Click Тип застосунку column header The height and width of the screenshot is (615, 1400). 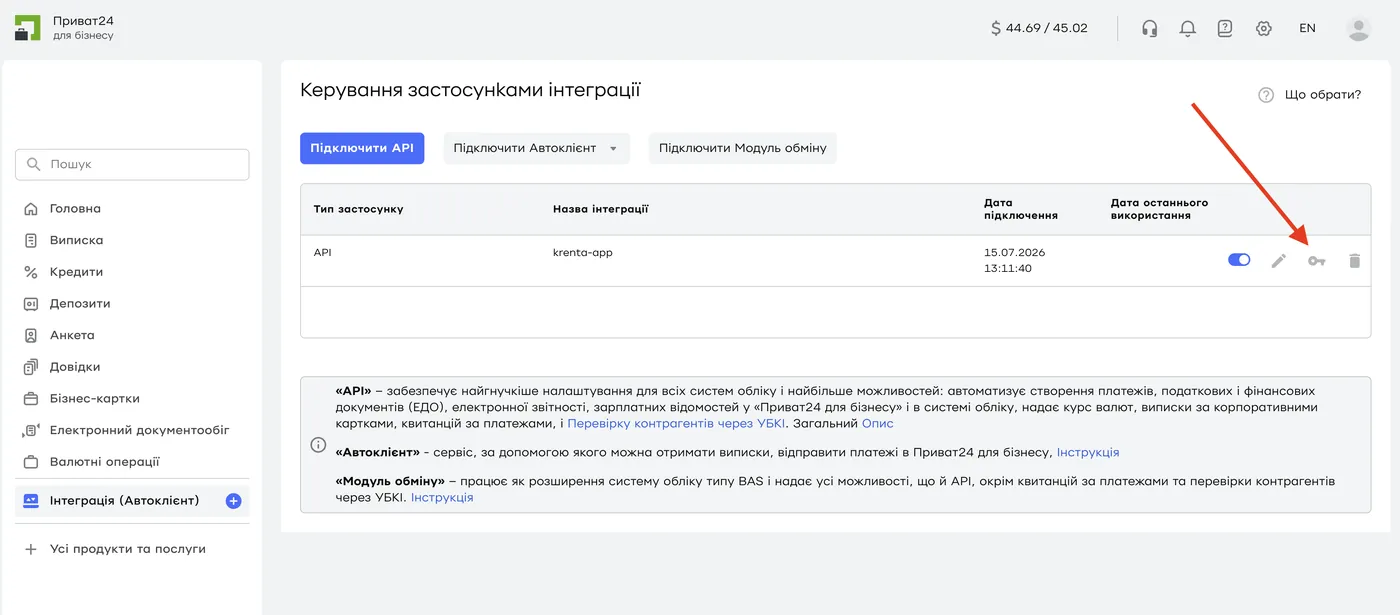click(358, 209)
